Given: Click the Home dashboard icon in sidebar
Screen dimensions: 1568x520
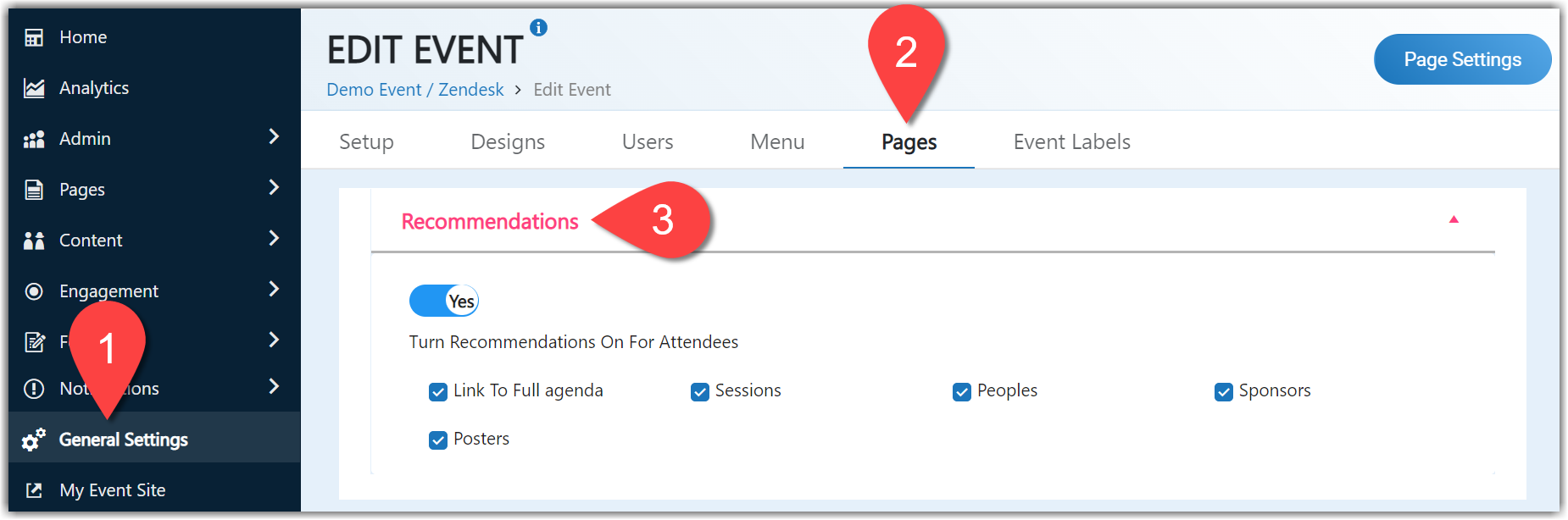Looking at the screenshot, I should click(x=34, y=37).
